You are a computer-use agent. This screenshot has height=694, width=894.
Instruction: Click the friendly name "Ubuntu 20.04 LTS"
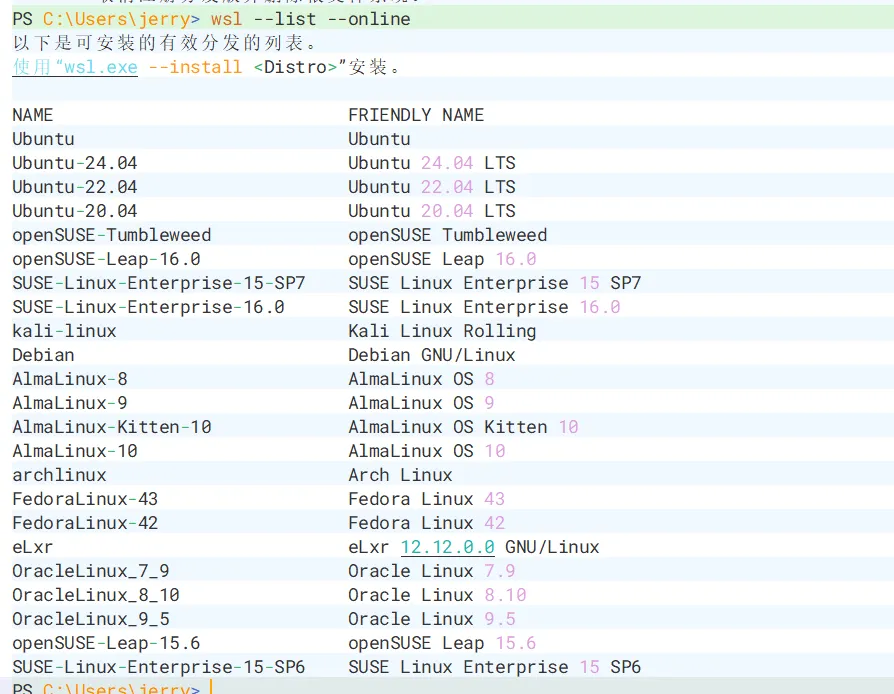(x=432, y=211)
